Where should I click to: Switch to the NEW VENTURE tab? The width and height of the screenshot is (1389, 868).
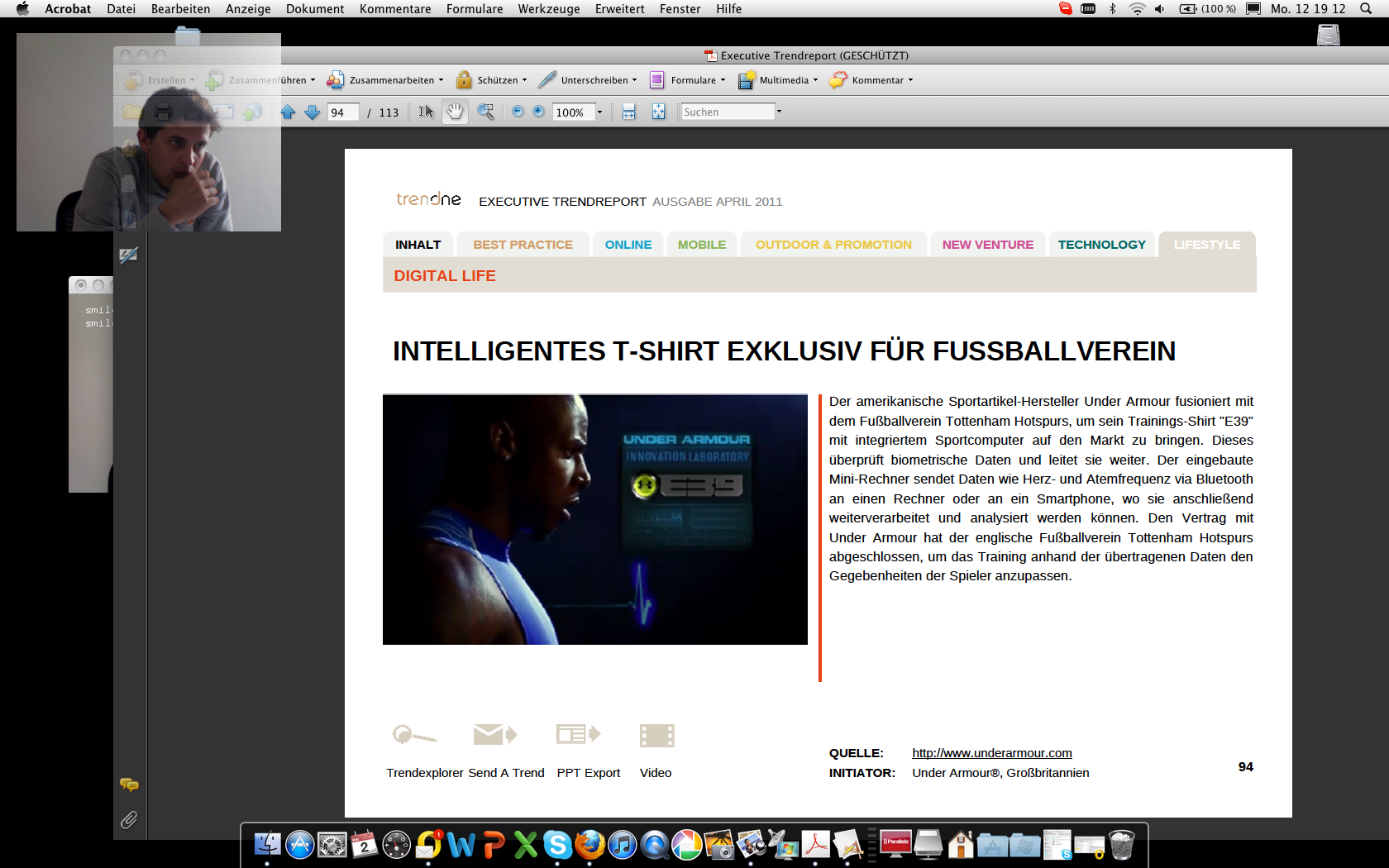click(988, 245)
